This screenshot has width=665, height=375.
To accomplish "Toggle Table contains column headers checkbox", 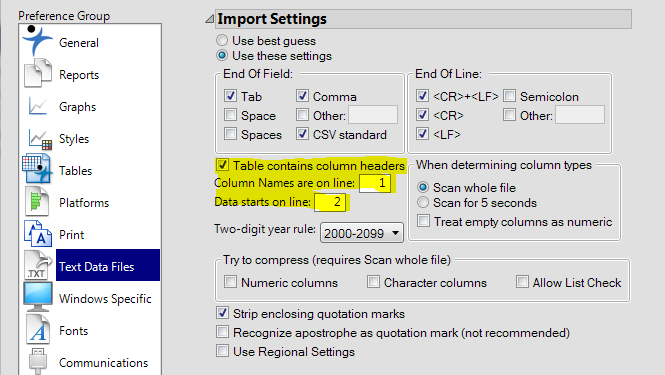I will coord(222,165).
